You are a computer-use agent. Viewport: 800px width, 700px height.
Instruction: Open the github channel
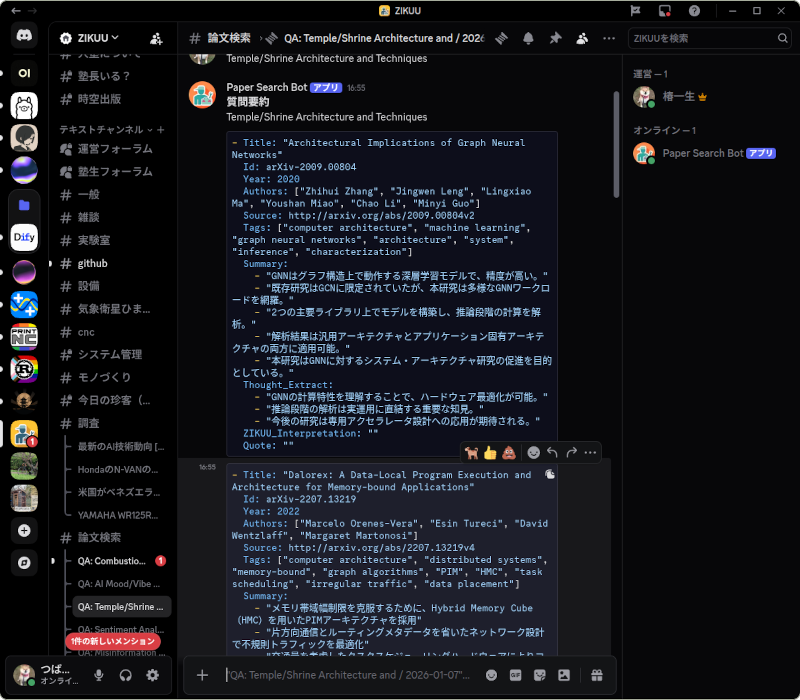tap(92, 263)
